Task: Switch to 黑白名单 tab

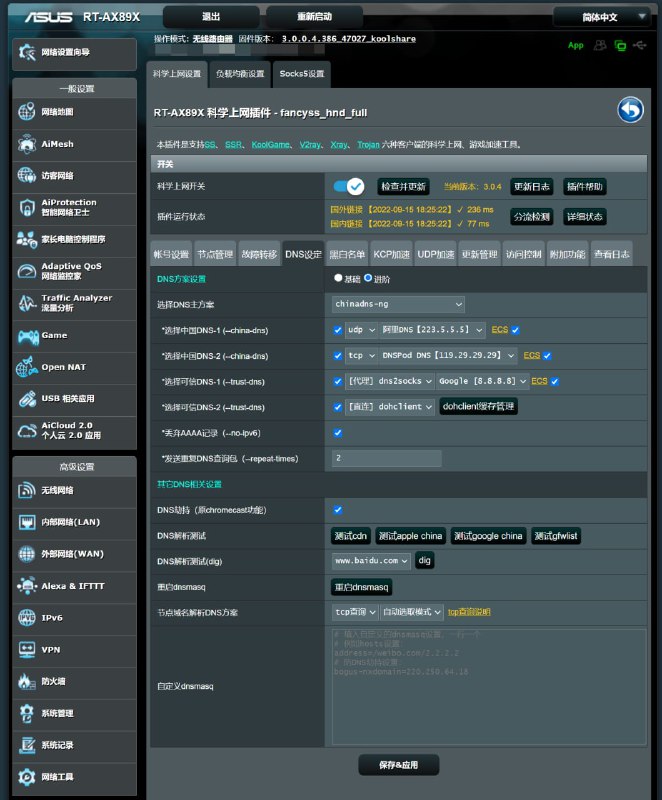Action: [347, 254]
